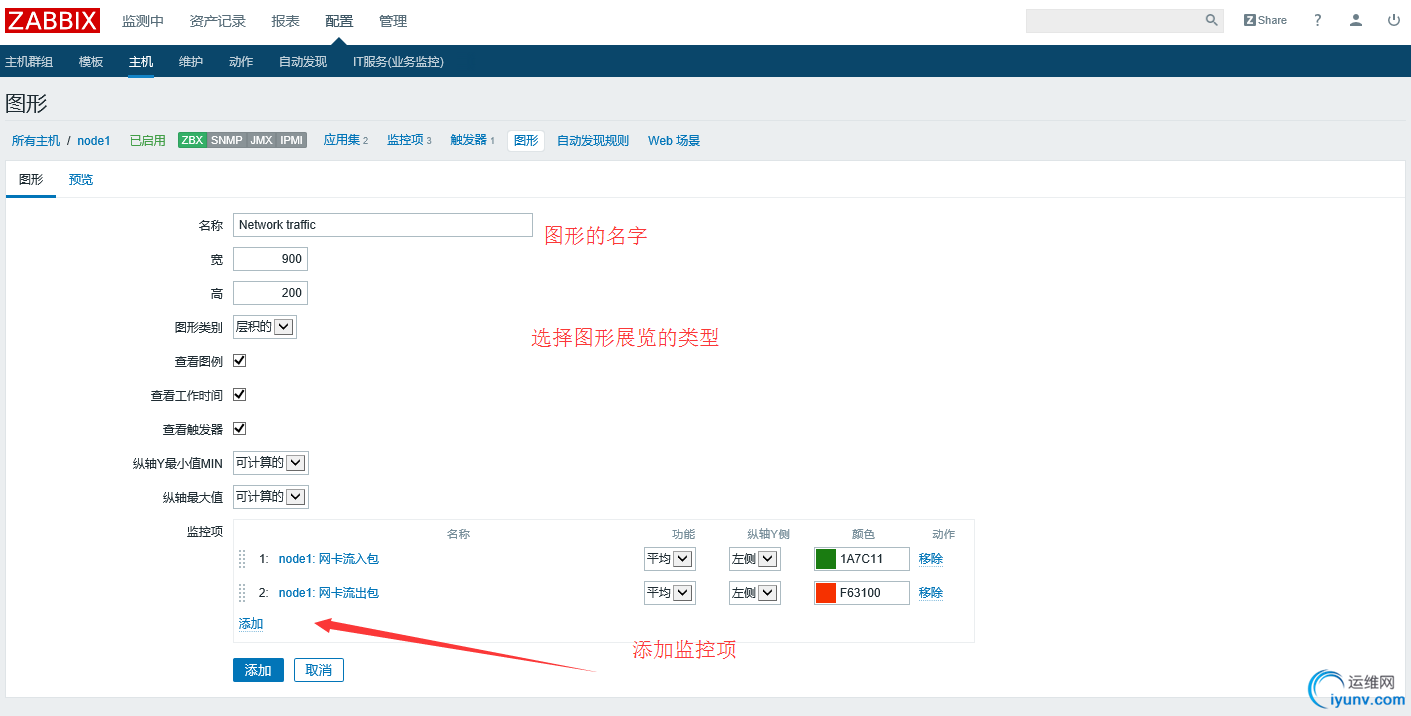The height and width of the screenshot is (716, 1411).
Task: Click the IPMI availability badge
Action: click(292, 141)
